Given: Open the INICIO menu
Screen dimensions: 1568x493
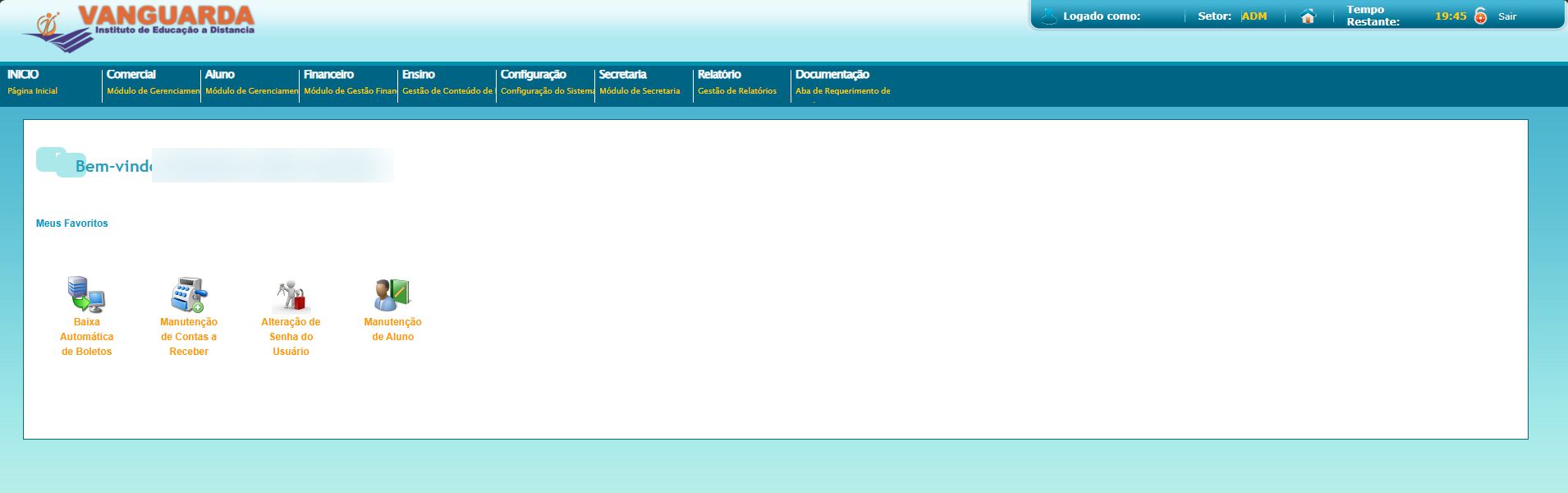Looking at the screenshot, I should point(23,74).
